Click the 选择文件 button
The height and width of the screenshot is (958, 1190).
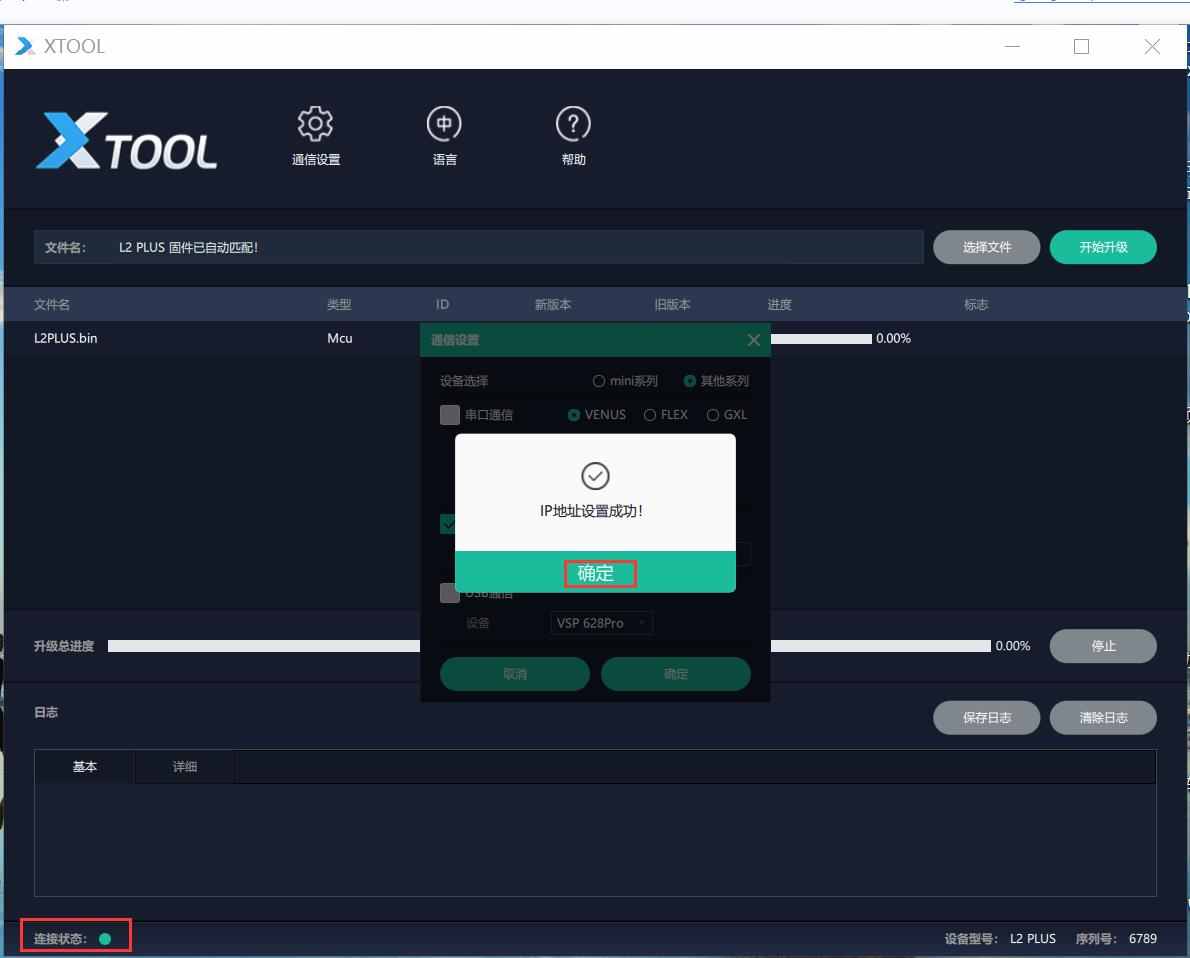point(986,247)
